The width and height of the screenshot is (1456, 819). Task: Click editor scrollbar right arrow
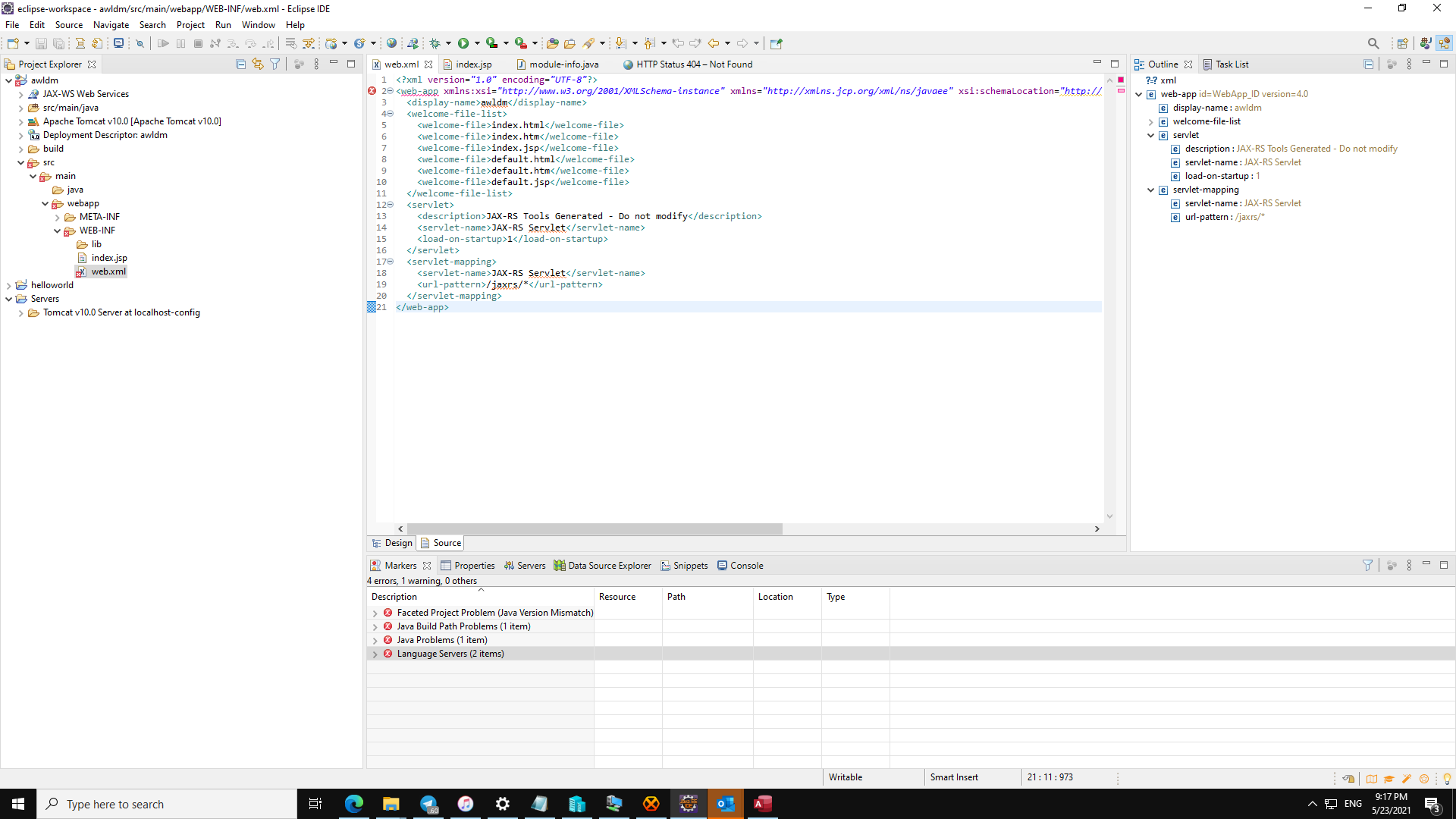coord(1097,529)
